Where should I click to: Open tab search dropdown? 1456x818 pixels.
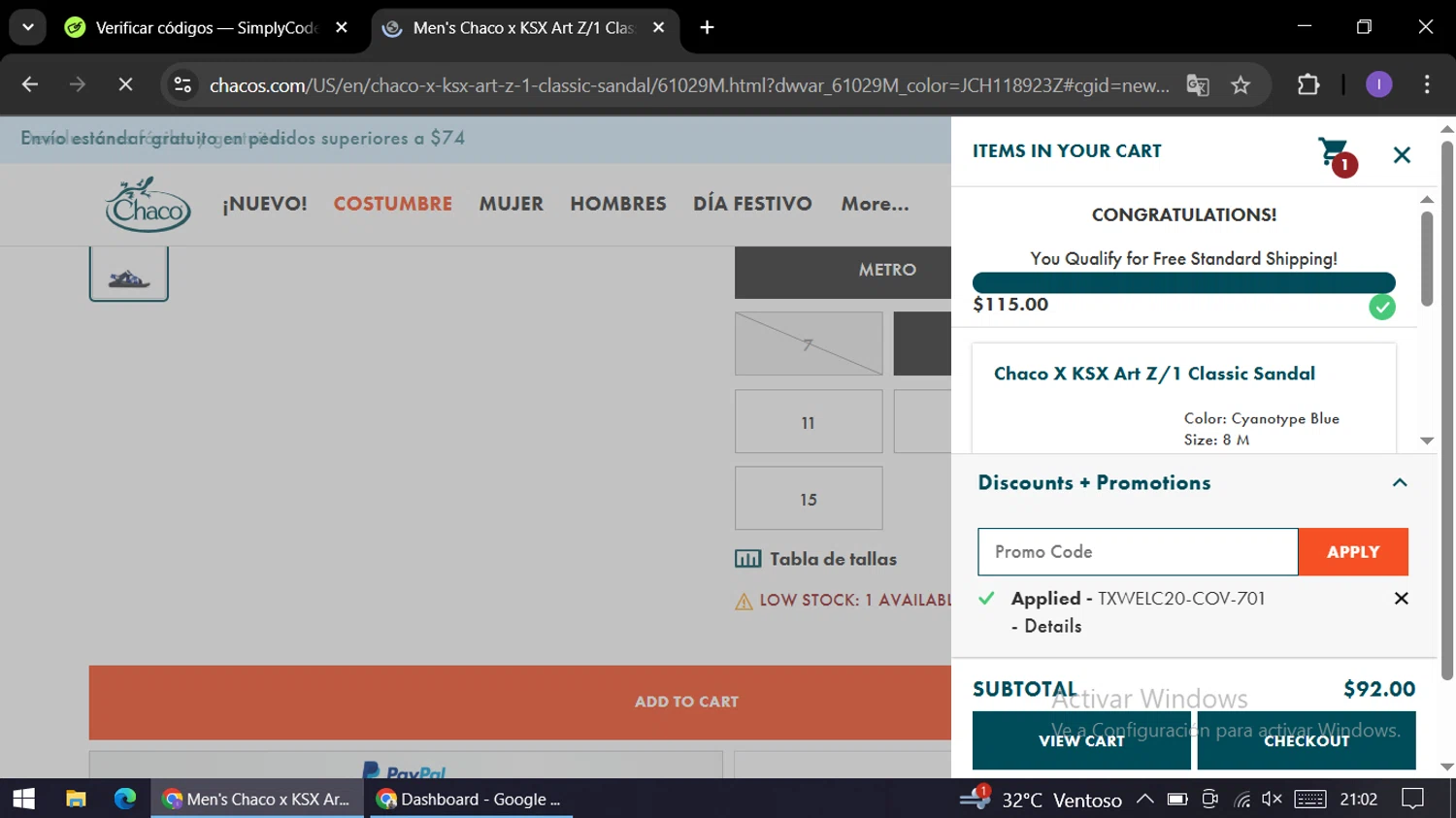pos(28,27)
